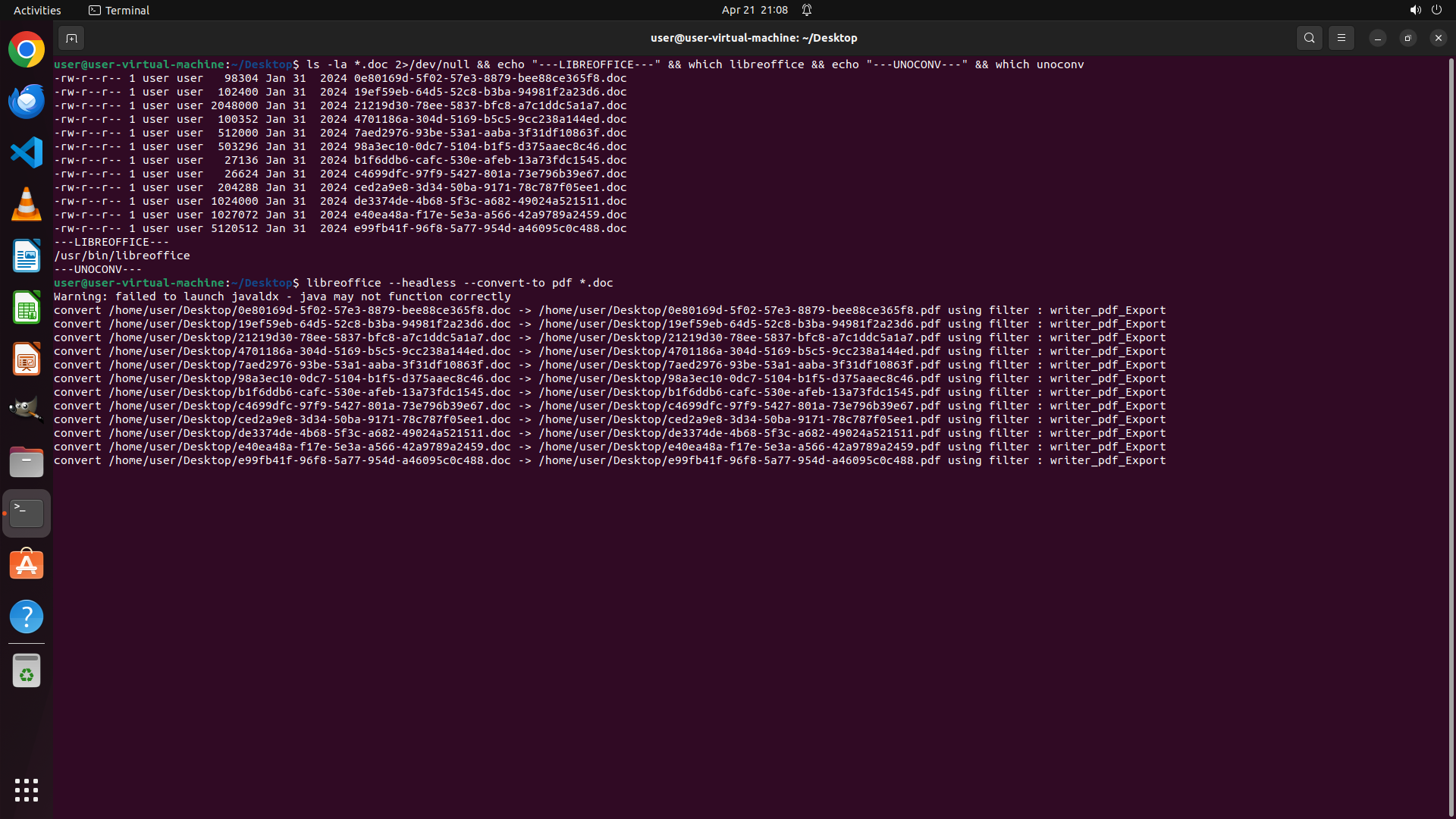
Task: Launch GIMP image editor from dock
Action: point(27,409)
